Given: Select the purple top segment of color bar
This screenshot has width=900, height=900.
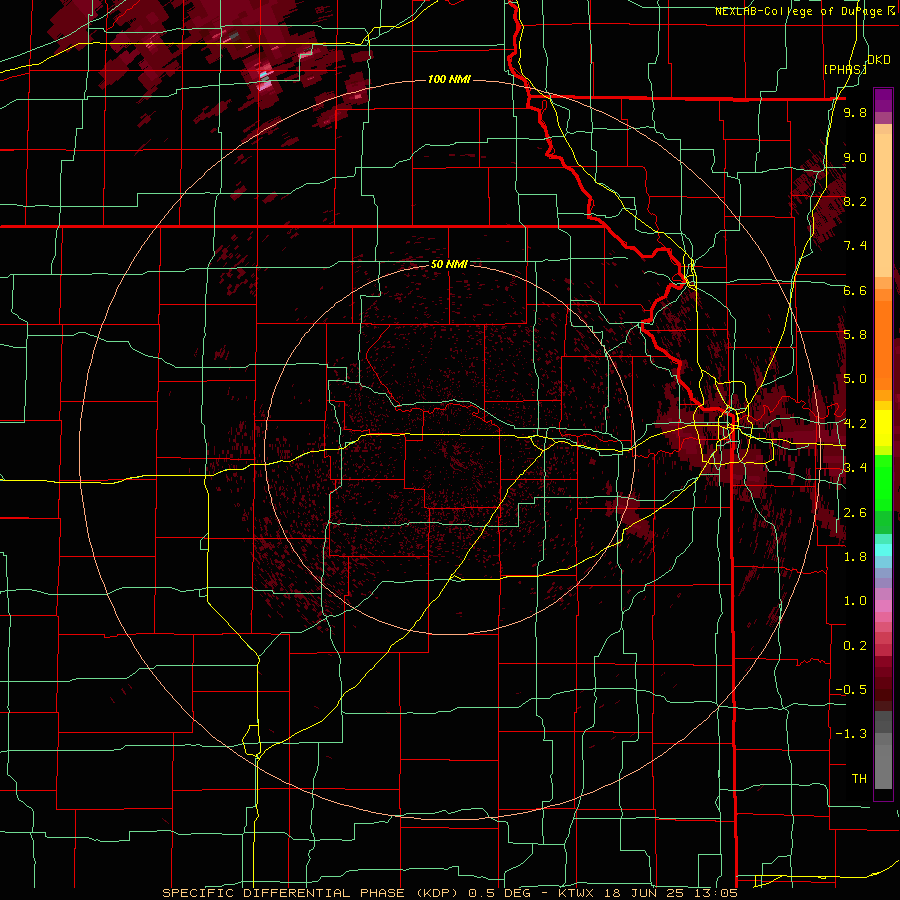Looking at the screenshot, I should pos(883,100).
